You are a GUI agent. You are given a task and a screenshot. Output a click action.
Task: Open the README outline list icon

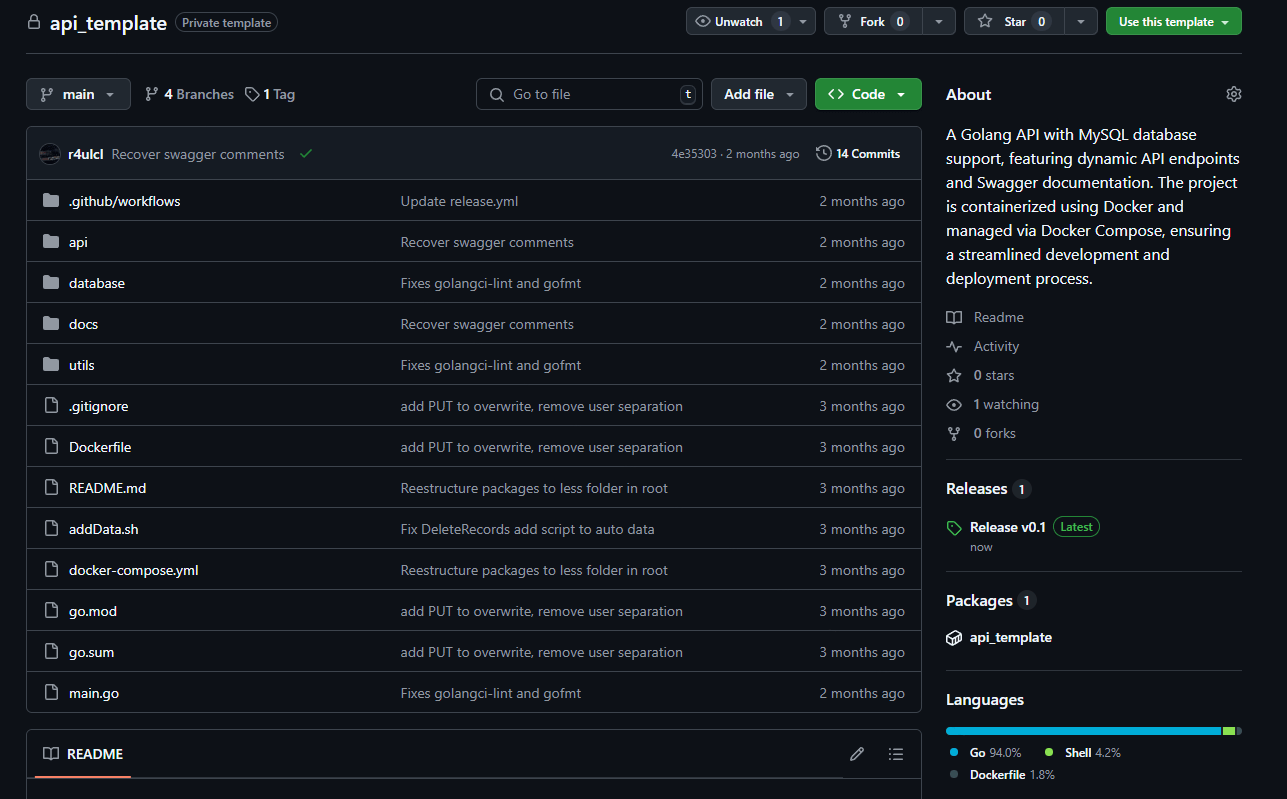[x=895, y=754]
